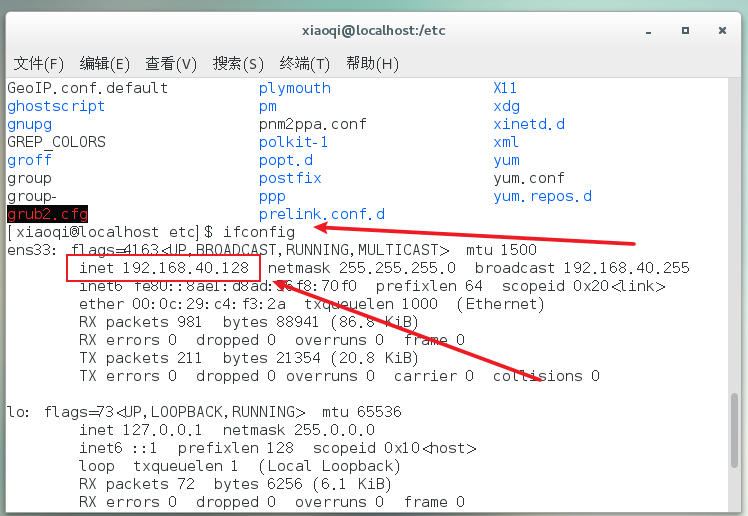
Task: Maximize the terminal window
Action: (x=685, y=31)
